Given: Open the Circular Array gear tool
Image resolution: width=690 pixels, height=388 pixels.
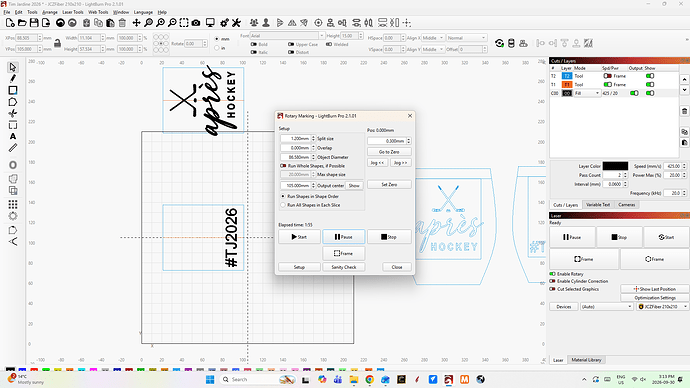Looking at the screenshot, I should tap(13, 216).
